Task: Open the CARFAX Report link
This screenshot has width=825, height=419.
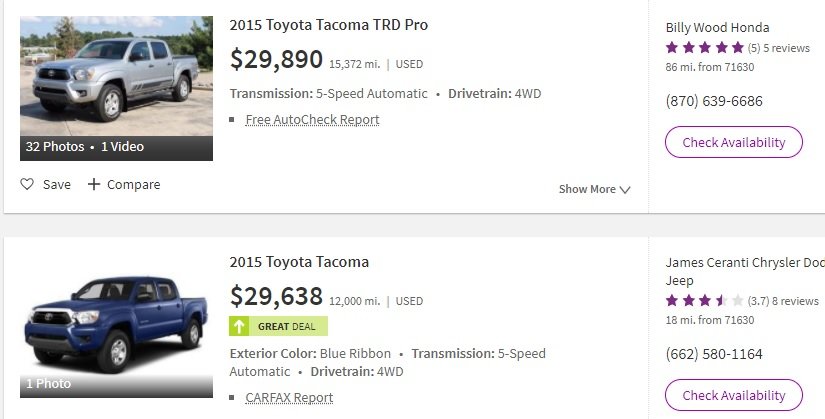Action: (x=289, y=397)
